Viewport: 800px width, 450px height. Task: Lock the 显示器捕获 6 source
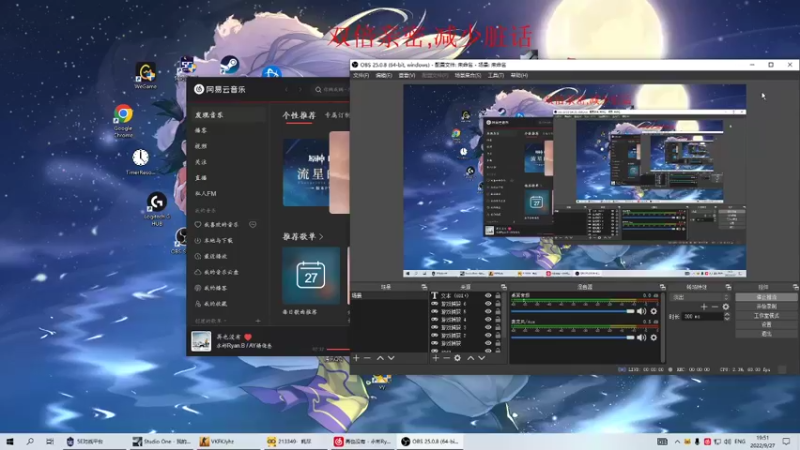pos(498,304)
